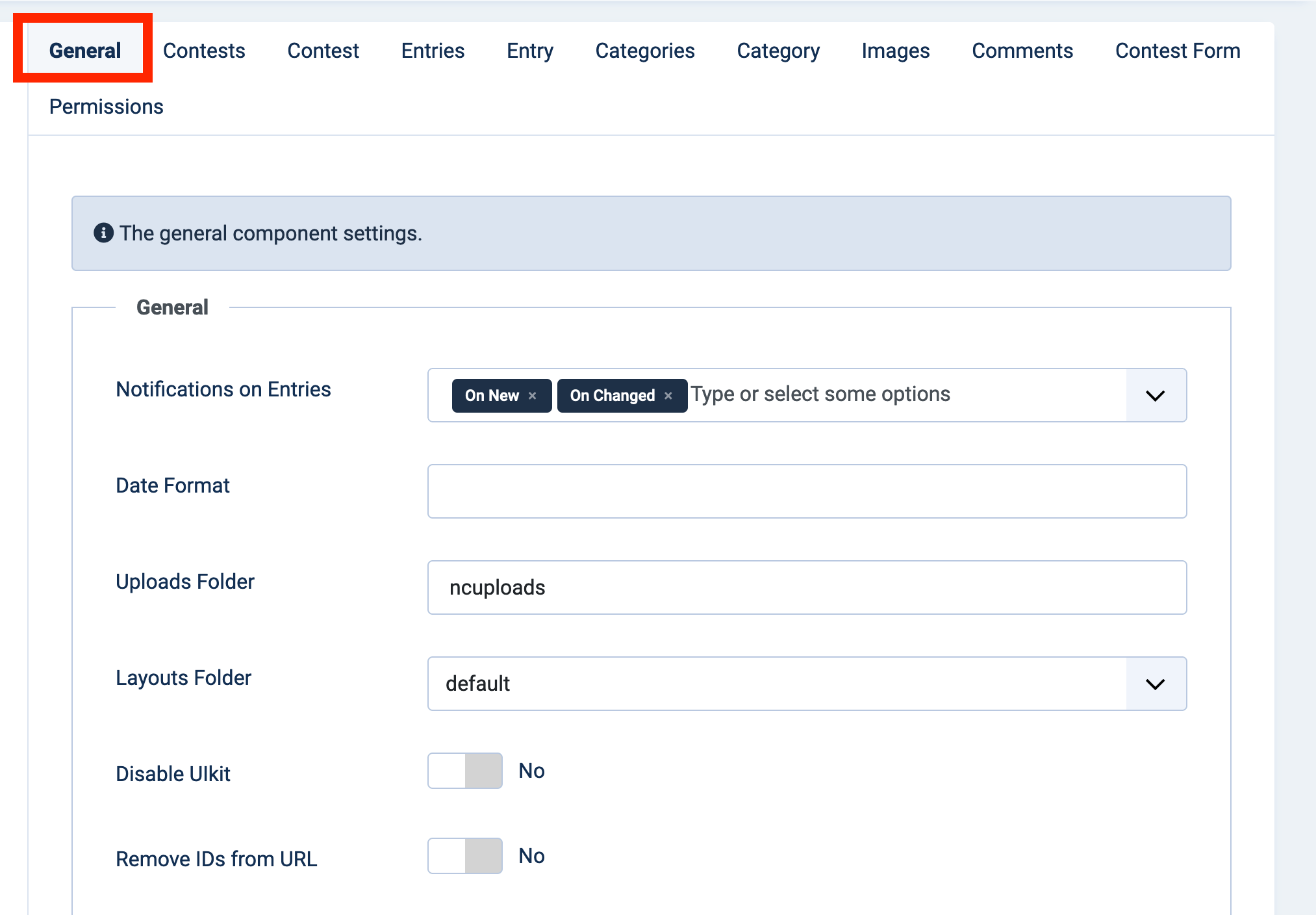Image resolution: width=1316 pixels, height=915 pixels.
Task: Select the Entries tab
Action: pos(433,51)
